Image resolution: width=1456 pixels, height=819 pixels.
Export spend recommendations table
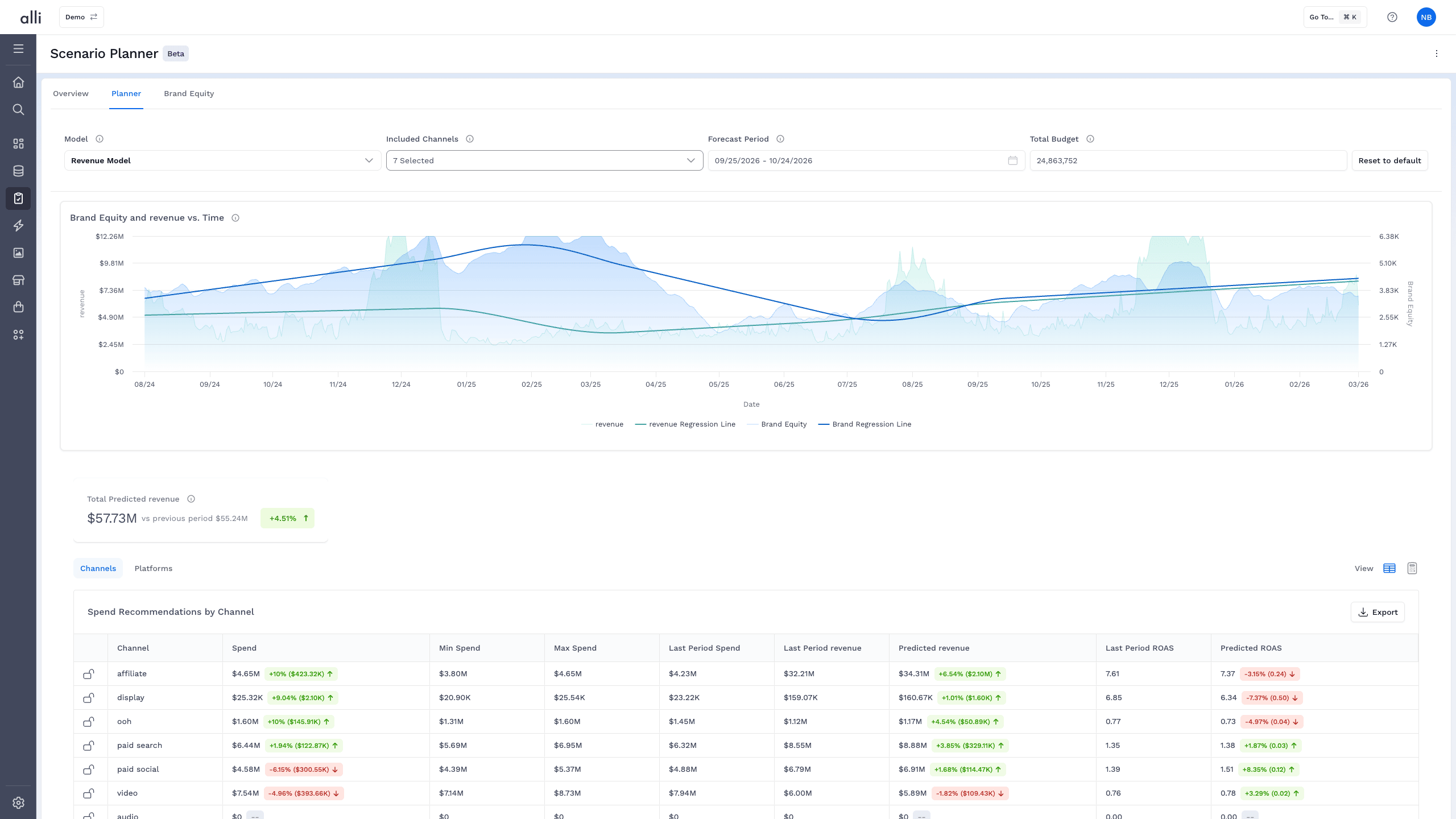pyautogui.click(x=1378, y=612)
